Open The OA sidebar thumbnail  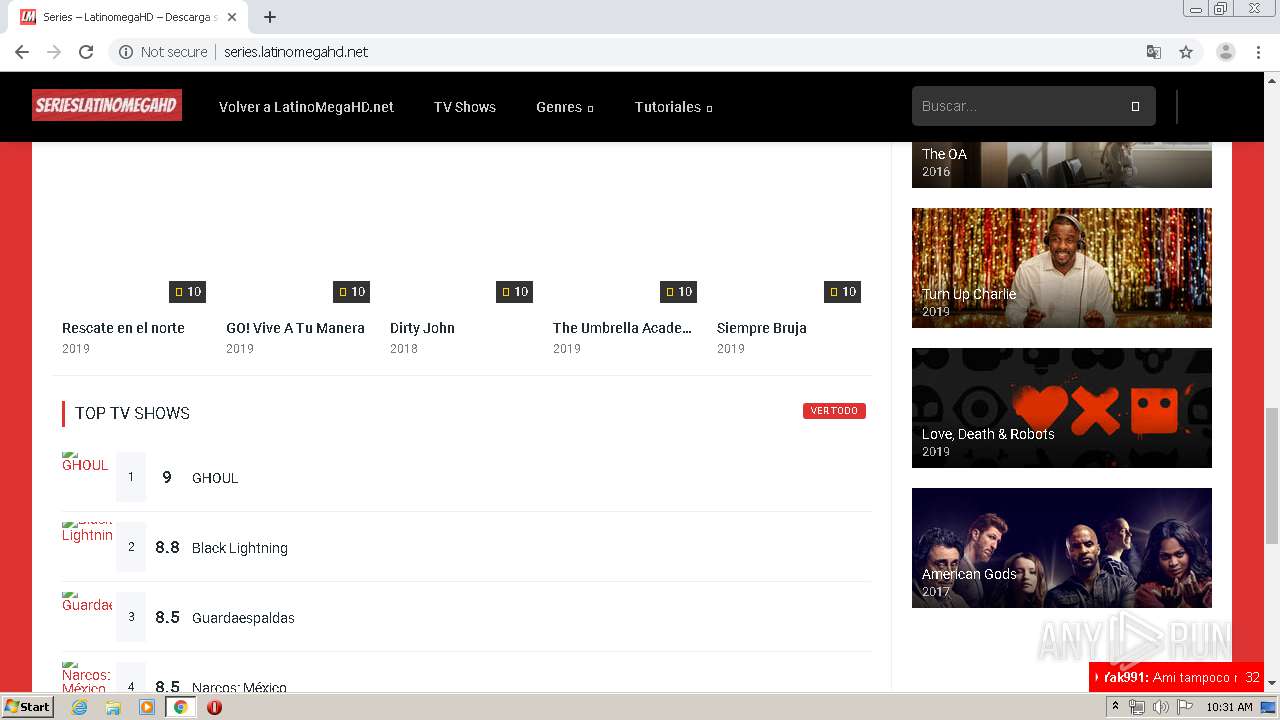pos(1062,165)
